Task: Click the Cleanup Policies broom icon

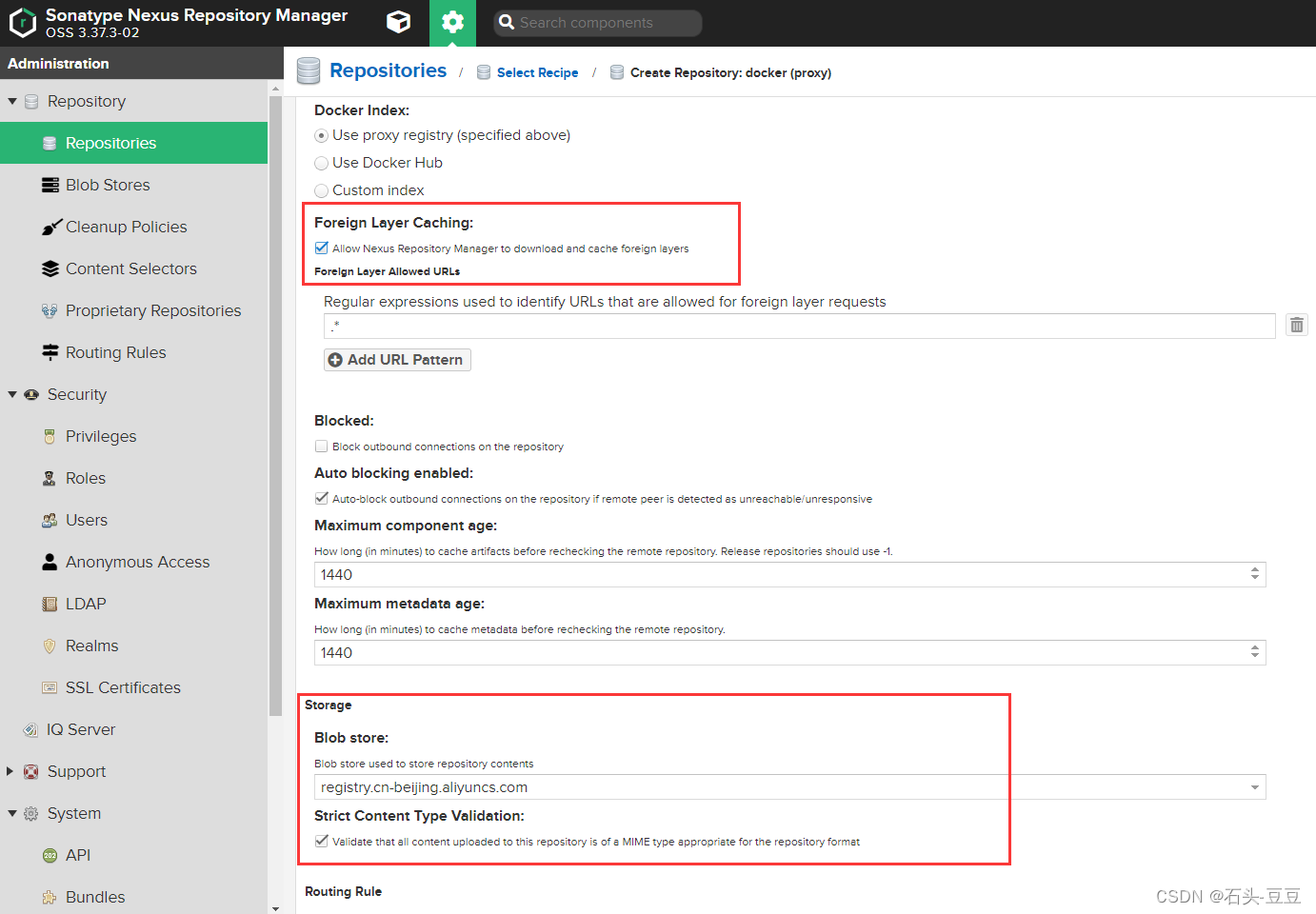Action: tap(50, 227)
